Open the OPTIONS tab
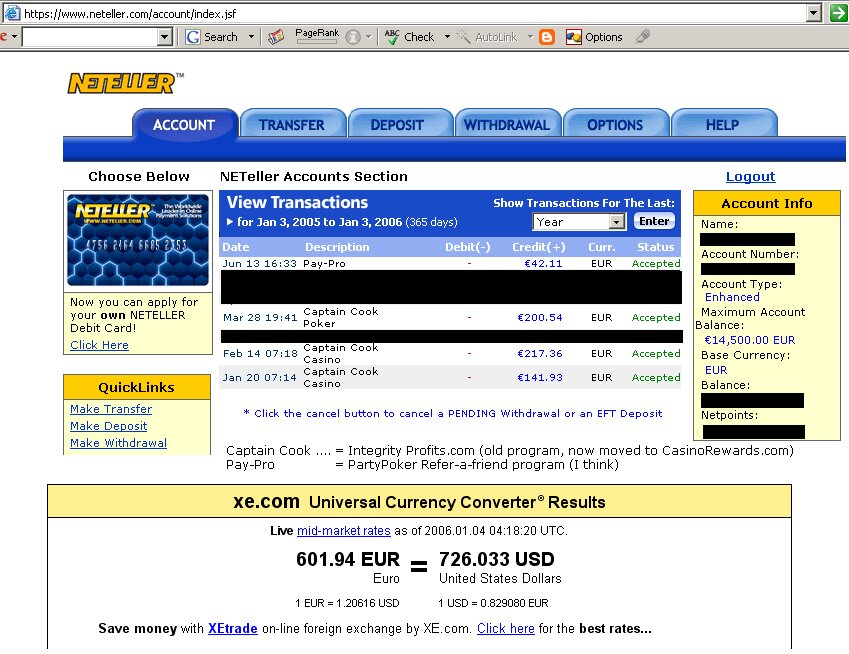The image size is (849, 654). 615,125
